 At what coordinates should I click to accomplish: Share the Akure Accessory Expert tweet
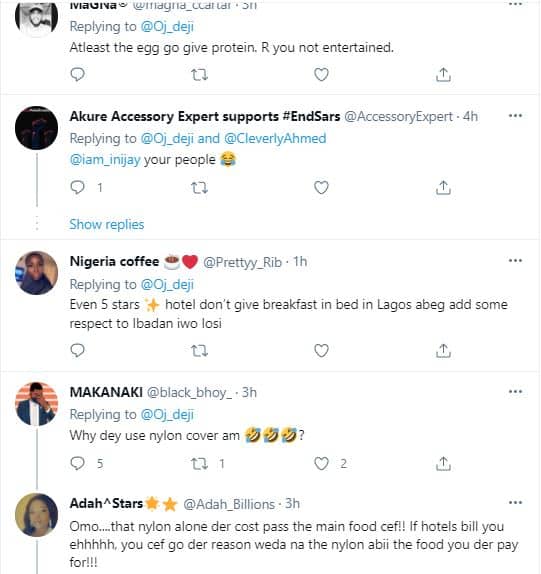443,188
